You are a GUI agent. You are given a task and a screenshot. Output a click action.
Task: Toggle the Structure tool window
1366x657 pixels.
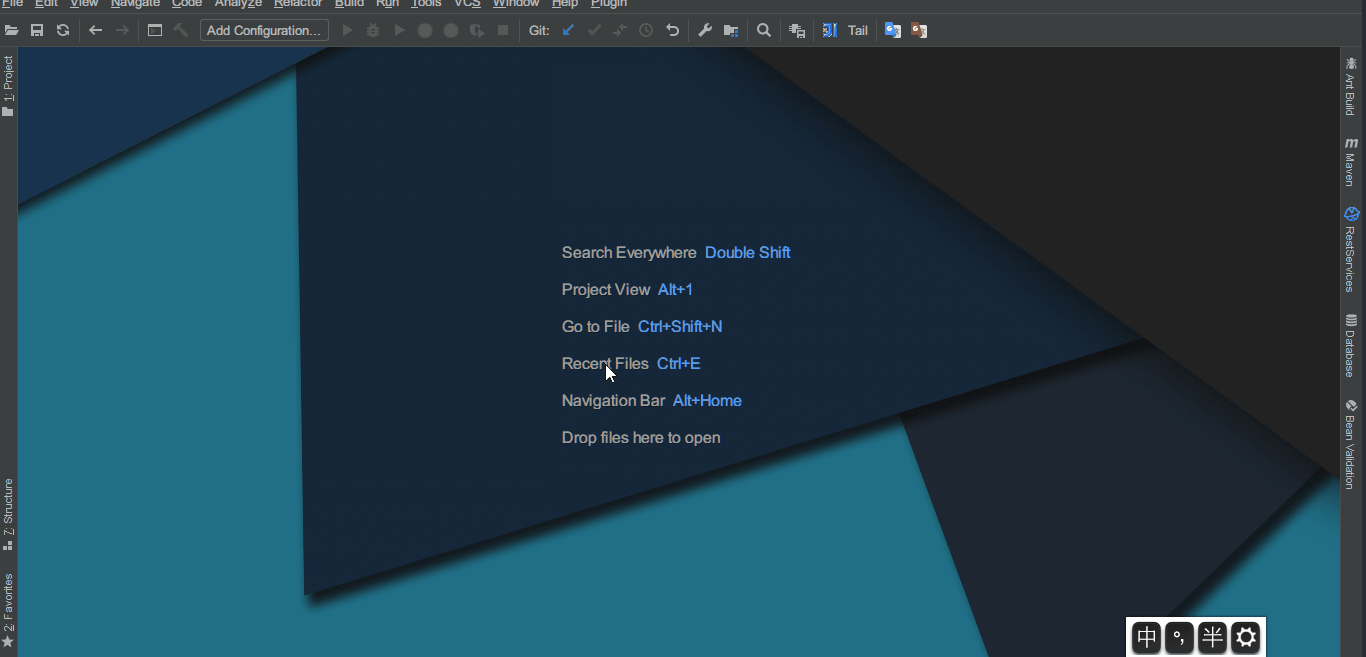click(x=8, y=514)
